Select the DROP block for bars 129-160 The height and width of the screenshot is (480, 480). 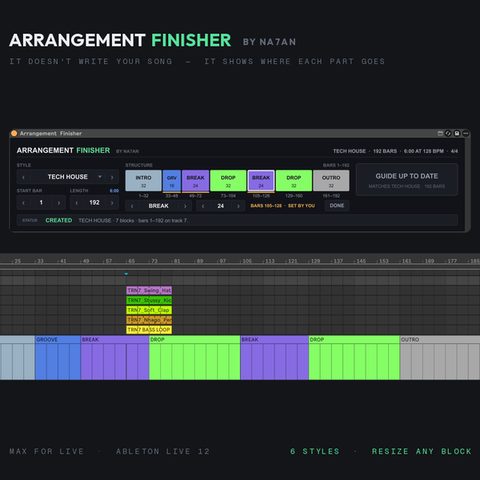pyautogui.click(x=294, y=181)
